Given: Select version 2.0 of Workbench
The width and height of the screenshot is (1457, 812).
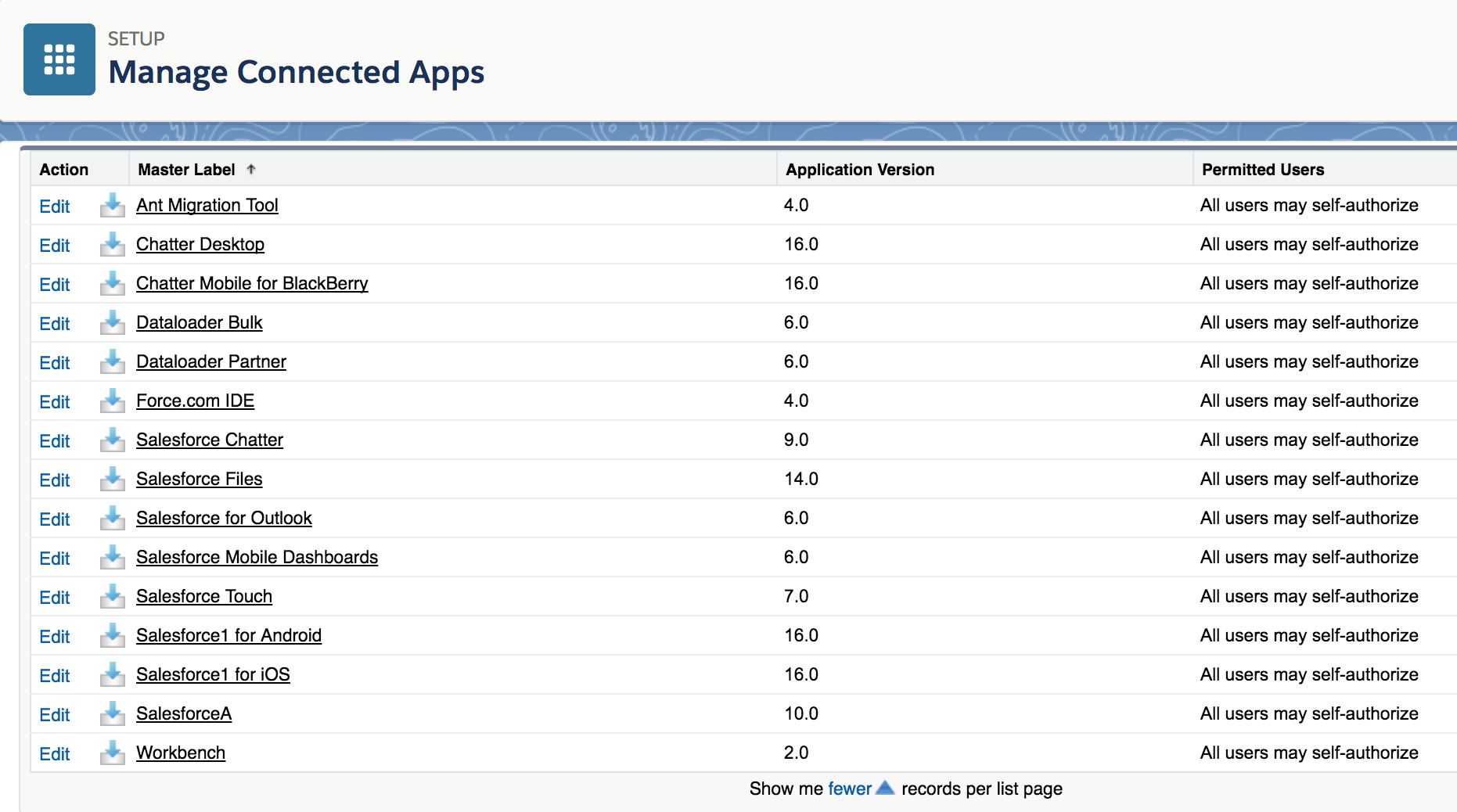Looking at the screenshot, I should [797, 753].
